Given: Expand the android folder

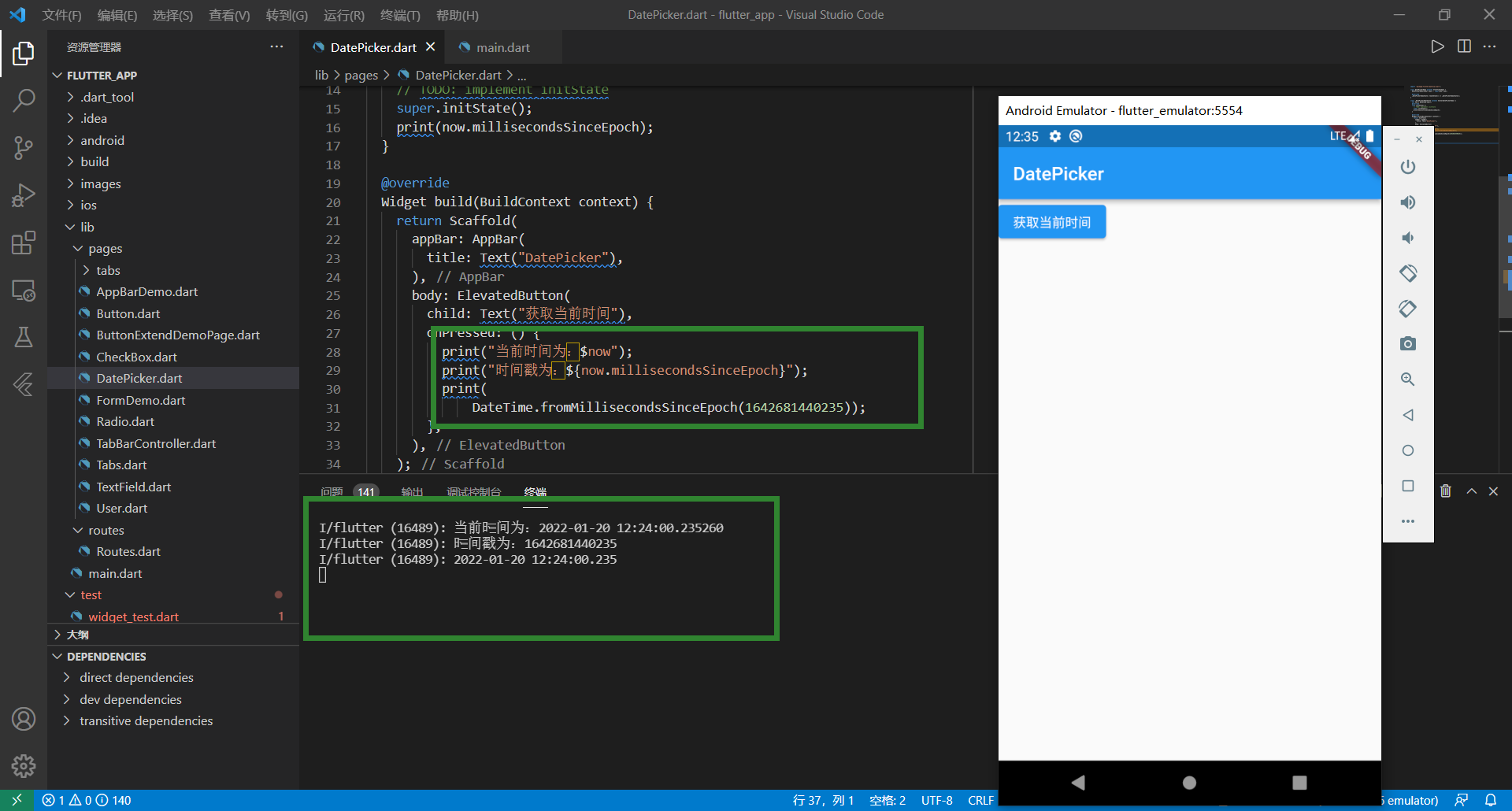Looking at the screenshot, I should coord(102,140).
